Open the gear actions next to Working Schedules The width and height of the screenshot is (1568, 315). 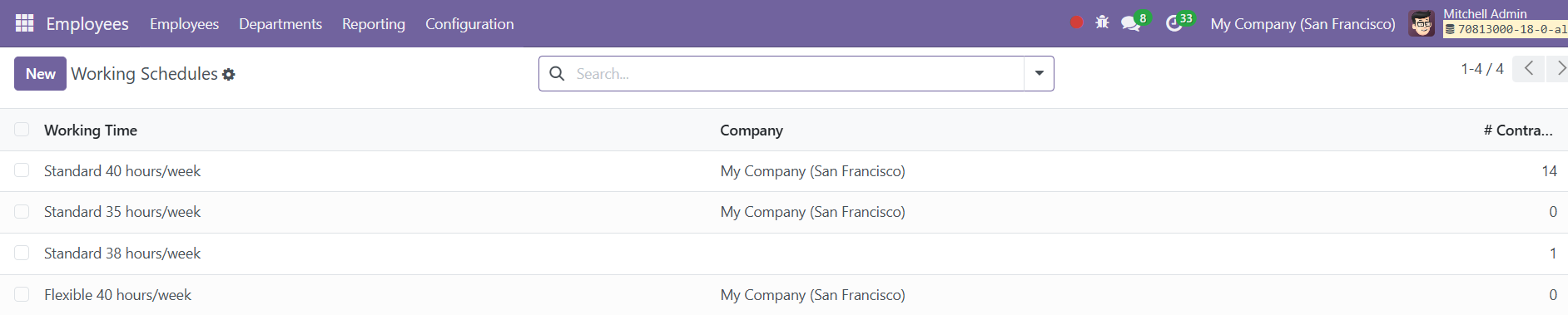229,75
